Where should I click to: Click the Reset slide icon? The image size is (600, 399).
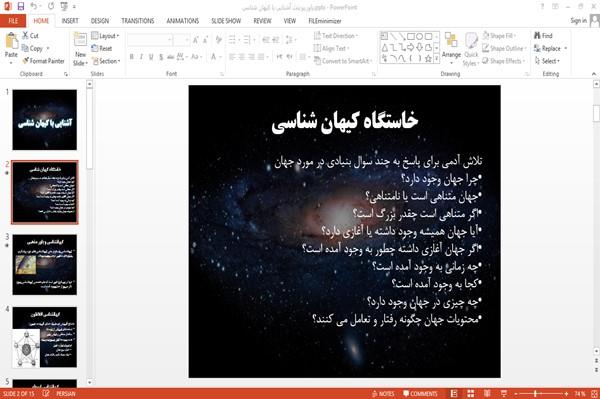coord(95,48)
